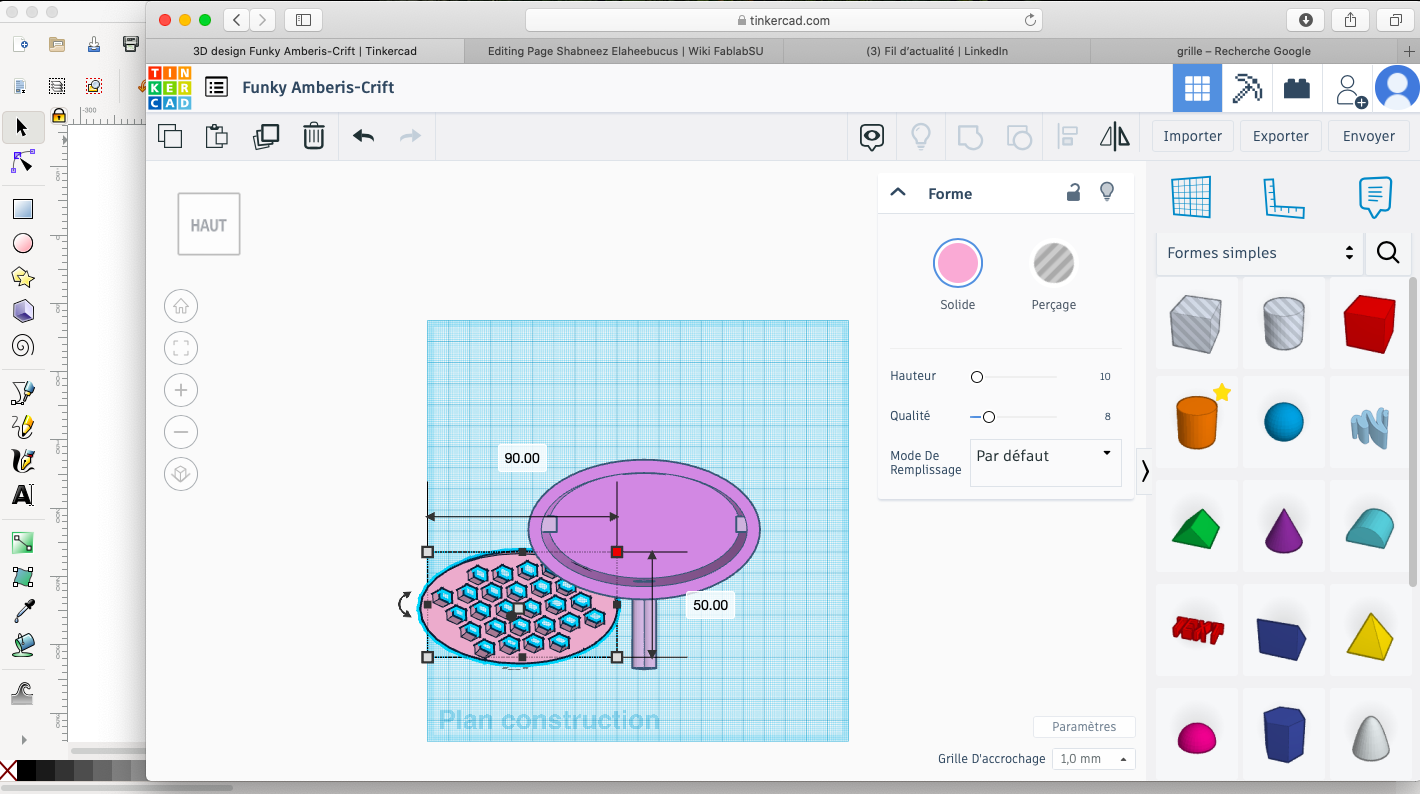Screen dimensions: 1420x794
Task: Hide shape with Forme panel lightbulb
Action: coord(1107,192)
